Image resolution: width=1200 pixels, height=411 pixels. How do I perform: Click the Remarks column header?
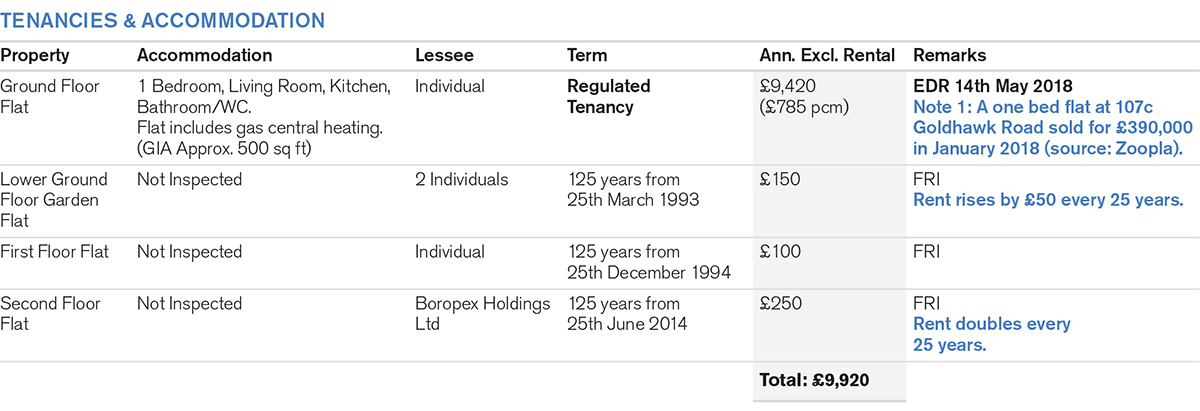coord(948,55)
